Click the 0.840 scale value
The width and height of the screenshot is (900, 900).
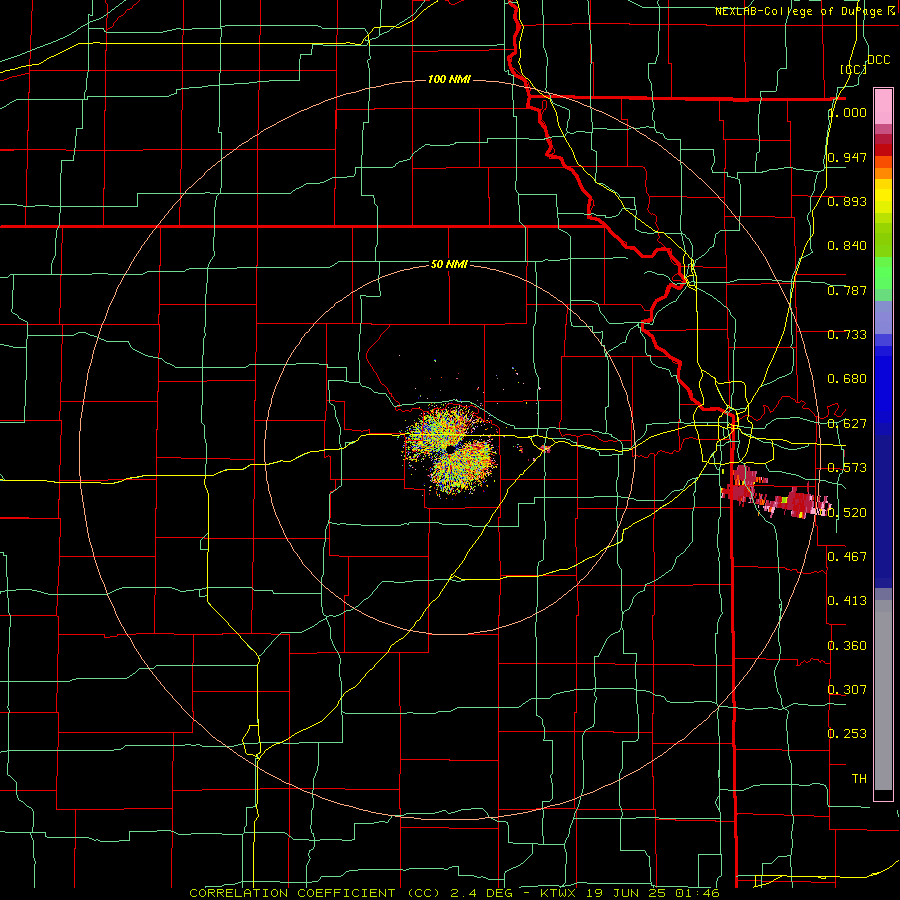(x=847, y=246)
